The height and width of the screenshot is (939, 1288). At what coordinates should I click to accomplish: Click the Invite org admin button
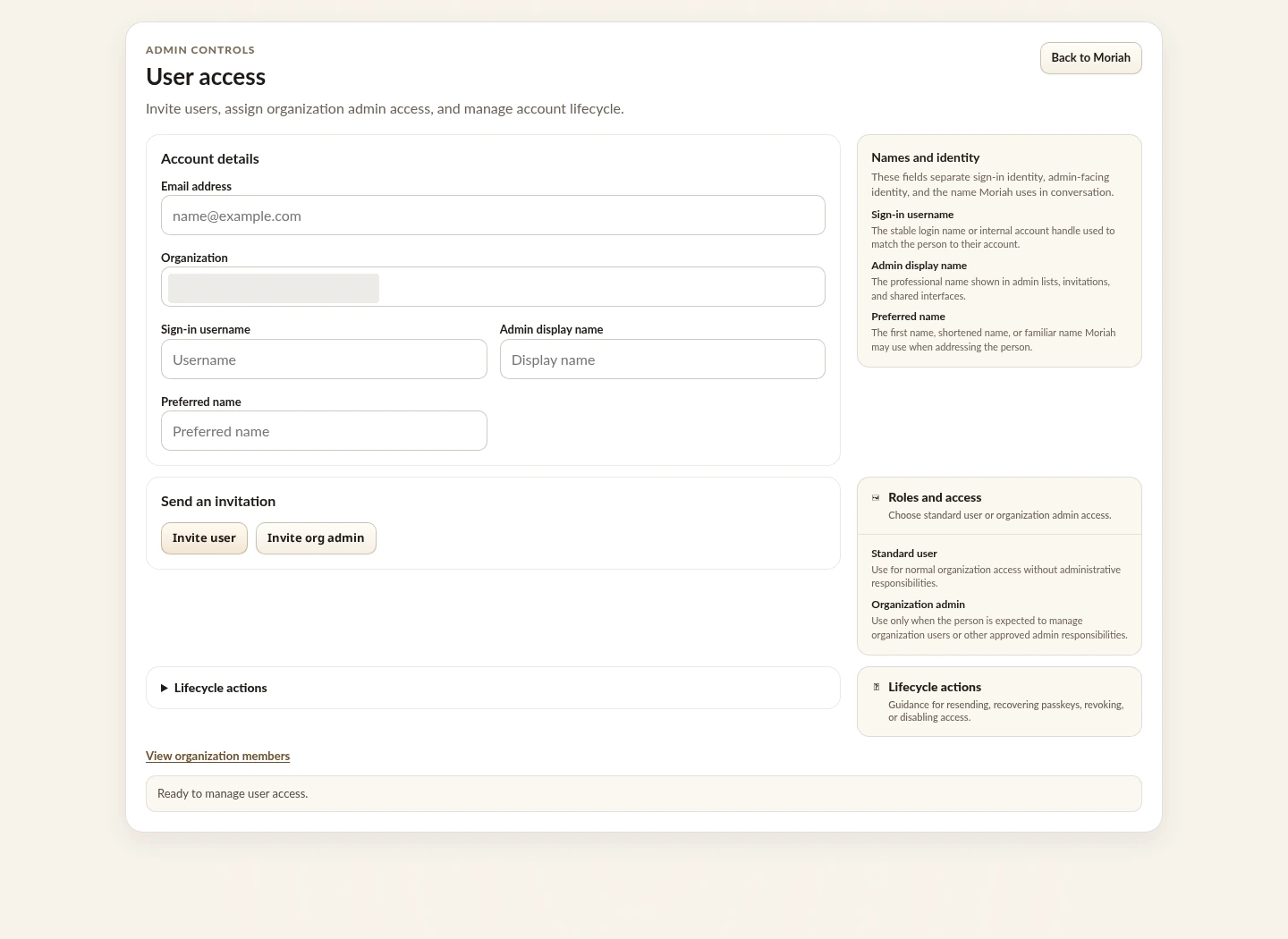point(316,538)
